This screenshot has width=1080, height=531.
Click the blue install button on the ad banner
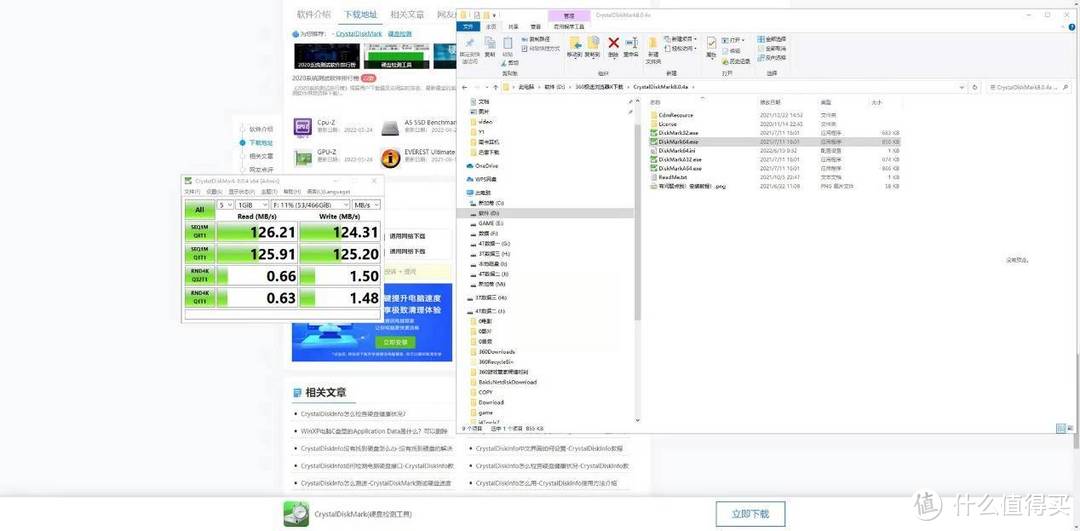(395, 342)
